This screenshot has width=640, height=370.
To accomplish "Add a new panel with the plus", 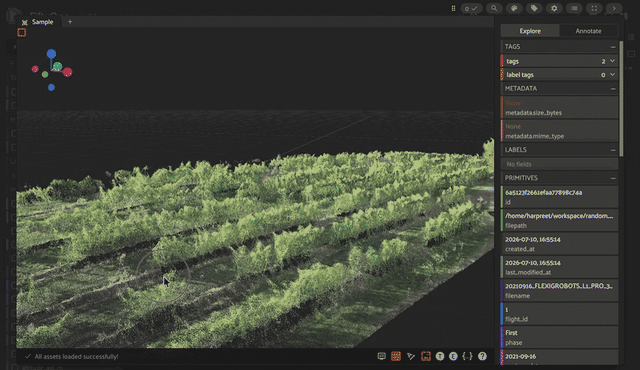I will pyautogui.click(x=70, y=22).
